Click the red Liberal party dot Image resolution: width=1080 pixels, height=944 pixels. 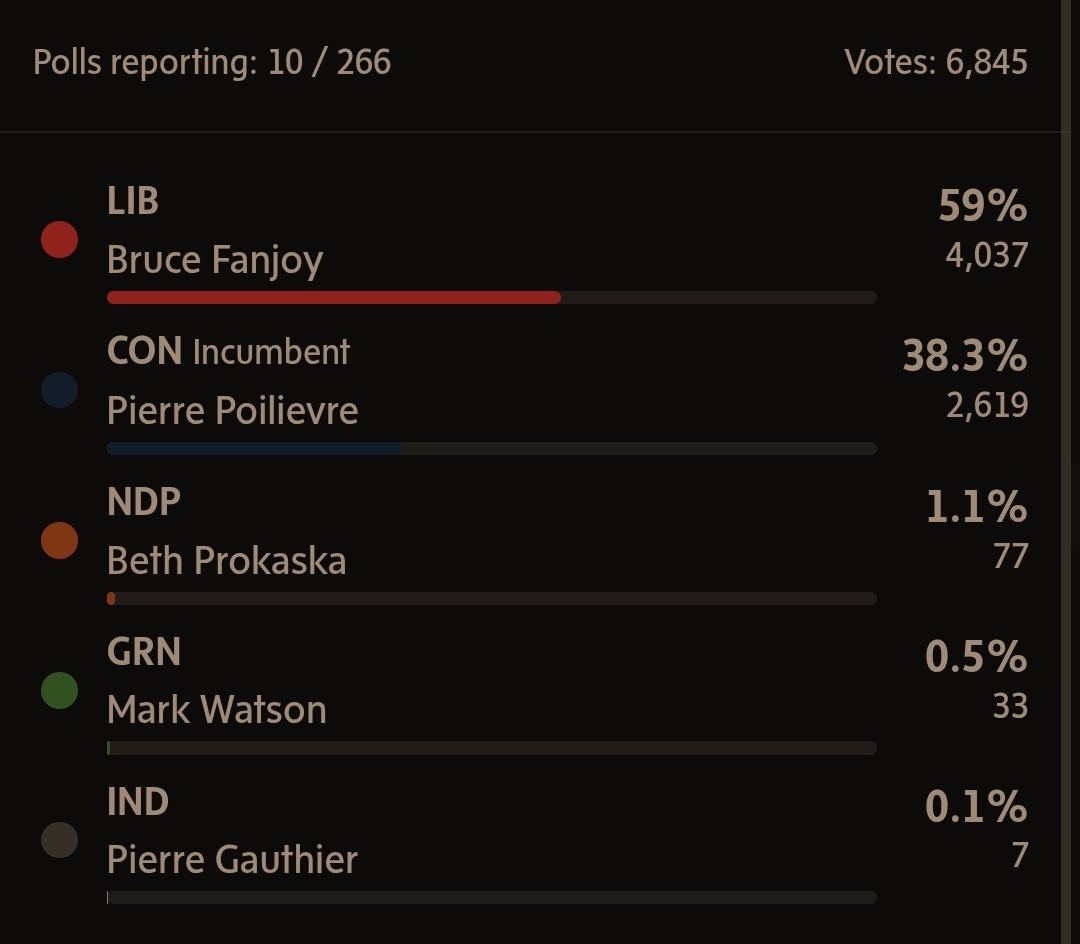[59, 240]
